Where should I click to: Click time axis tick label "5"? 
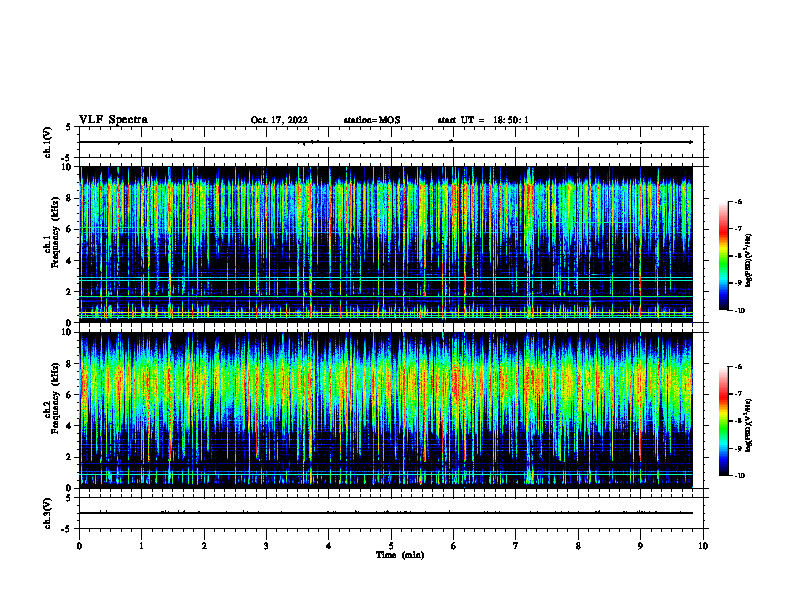(x=391, y=546)
